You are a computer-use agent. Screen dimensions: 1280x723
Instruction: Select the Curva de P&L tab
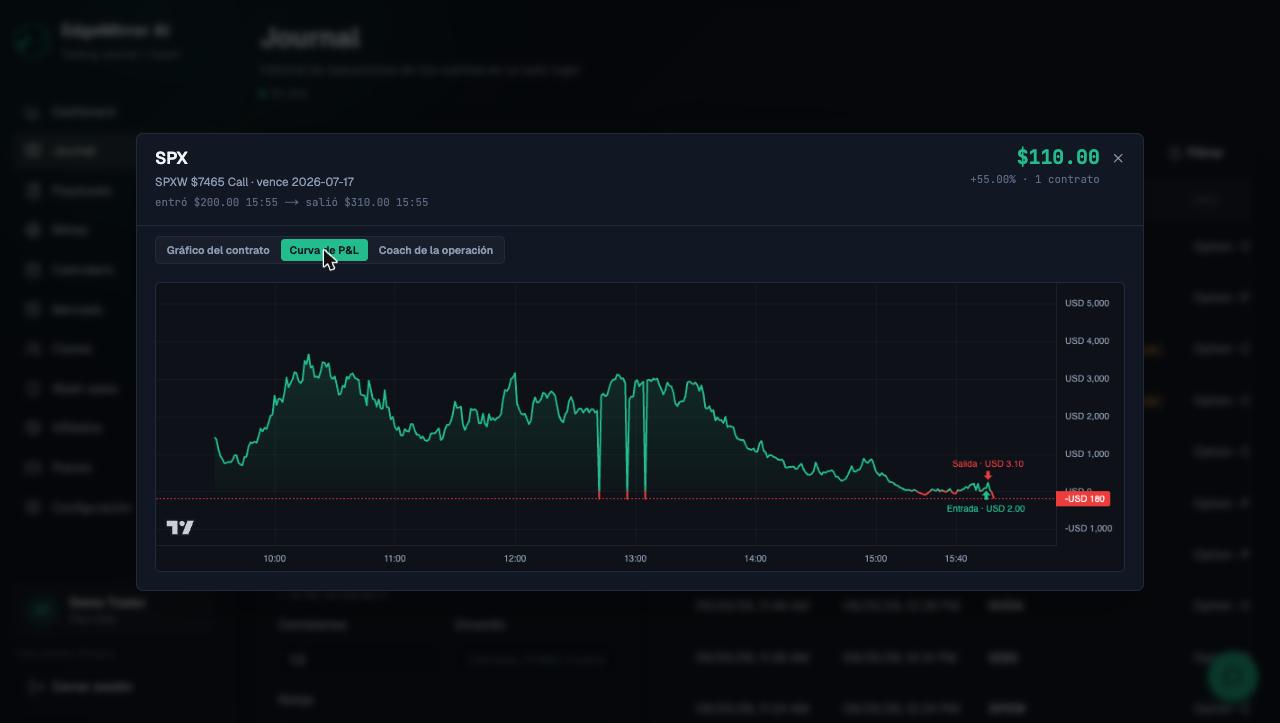324,250
